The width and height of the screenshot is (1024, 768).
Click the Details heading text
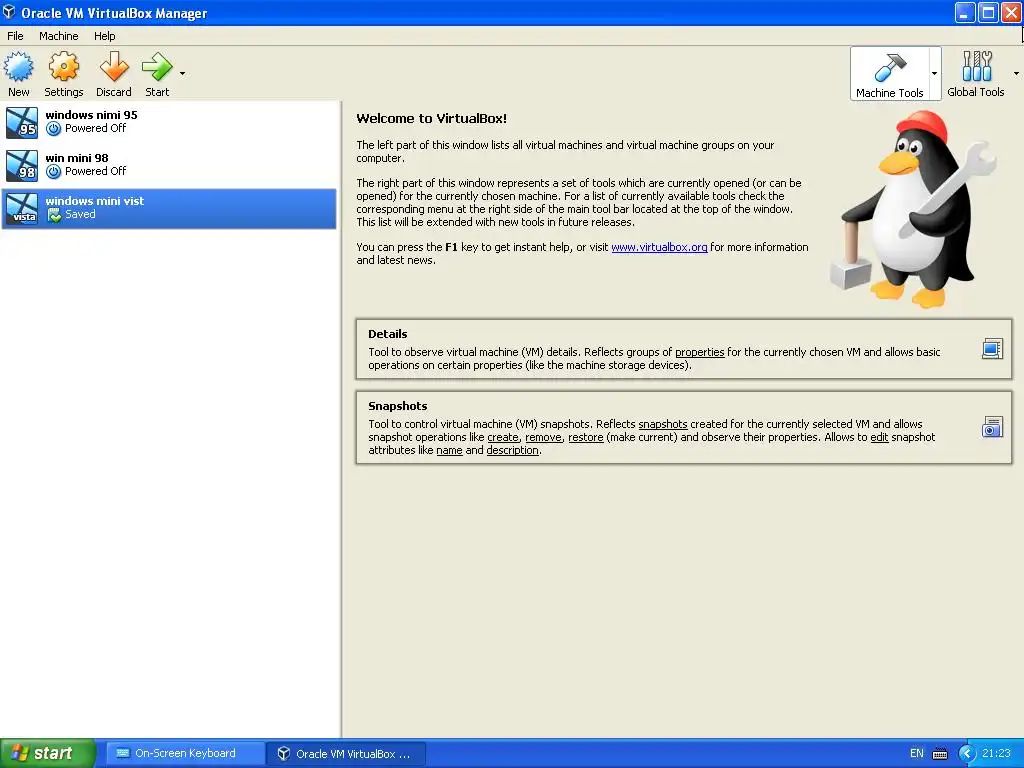coord(387,334)
